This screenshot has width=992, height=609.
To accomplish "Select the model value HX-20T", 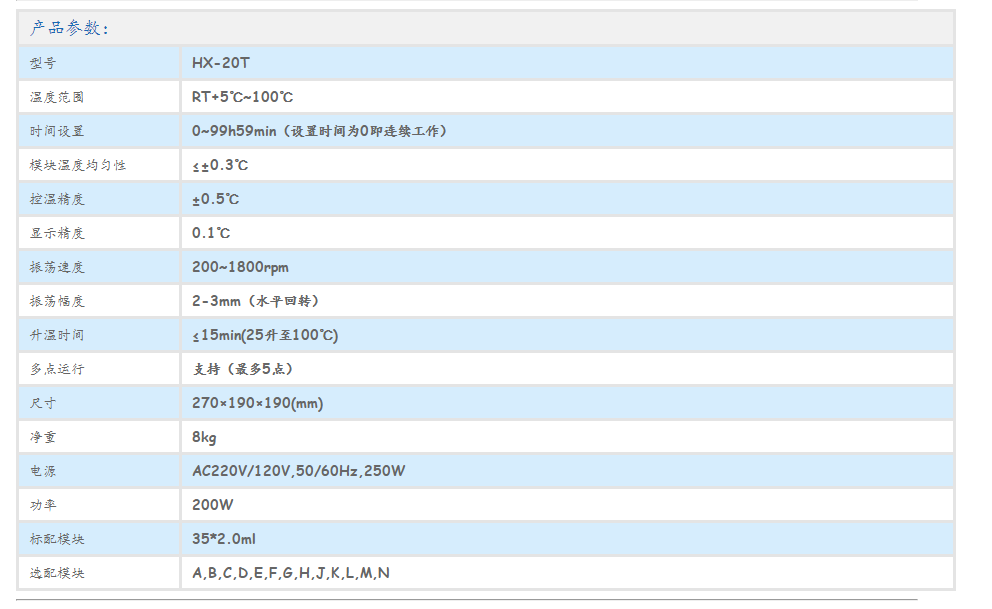I will pyautogui.click(x=221, y=63).
